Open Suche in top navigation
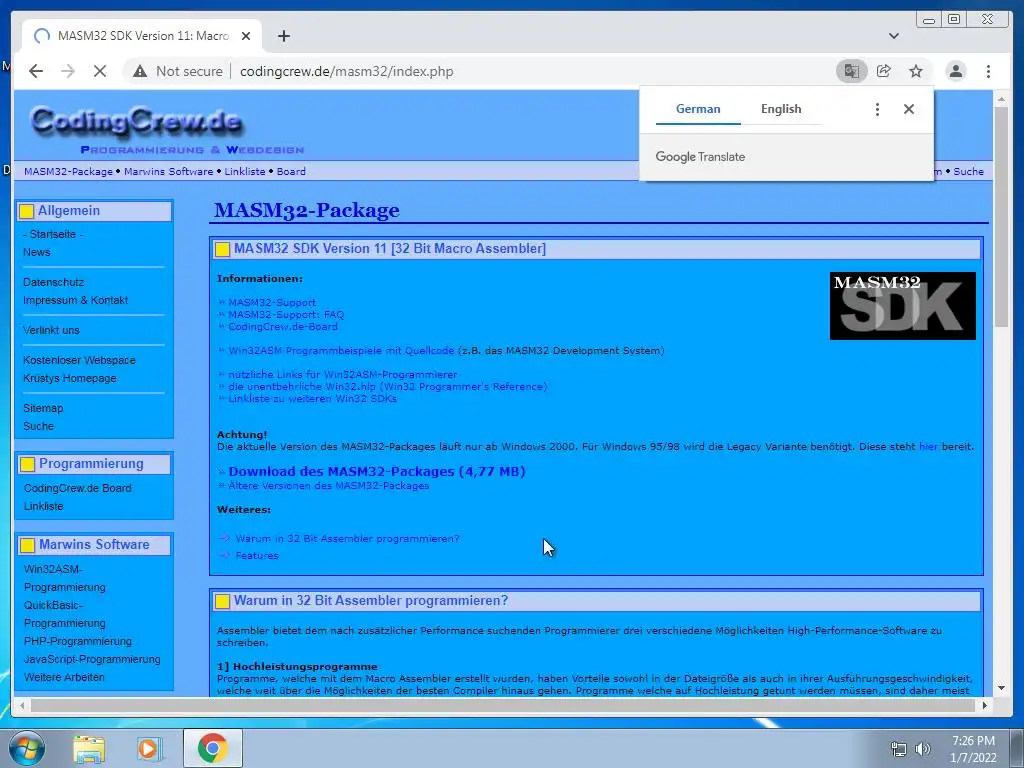This screenshot has height=768, width=1024. [968, 171]
